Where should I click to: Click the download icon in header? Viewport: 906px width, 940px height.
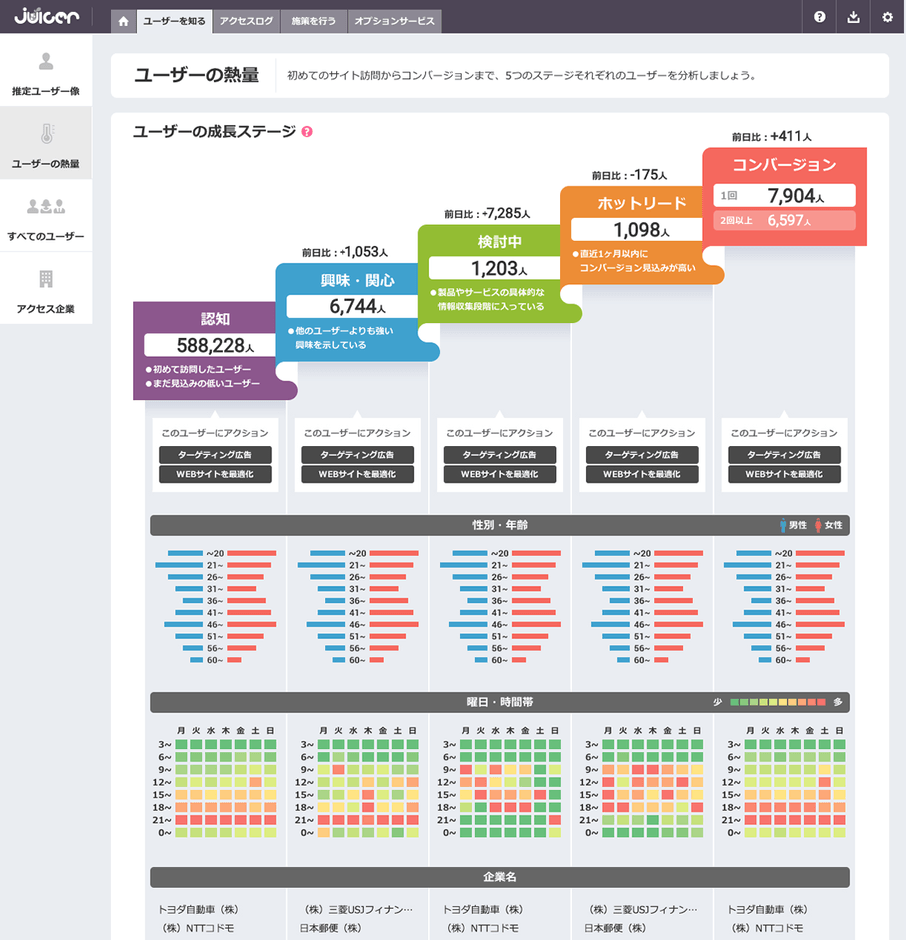point(853,17)
